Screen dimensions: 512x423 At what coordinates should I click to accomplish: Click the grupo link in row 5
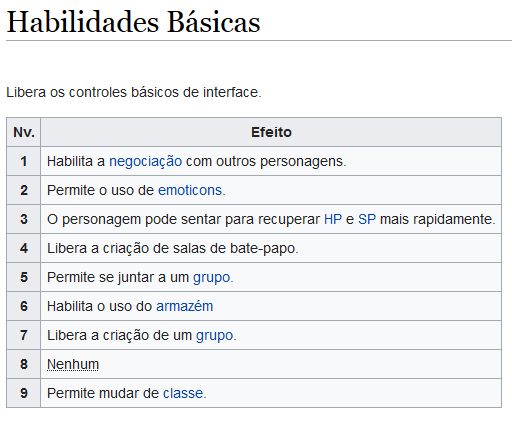(x=212, y=278)
